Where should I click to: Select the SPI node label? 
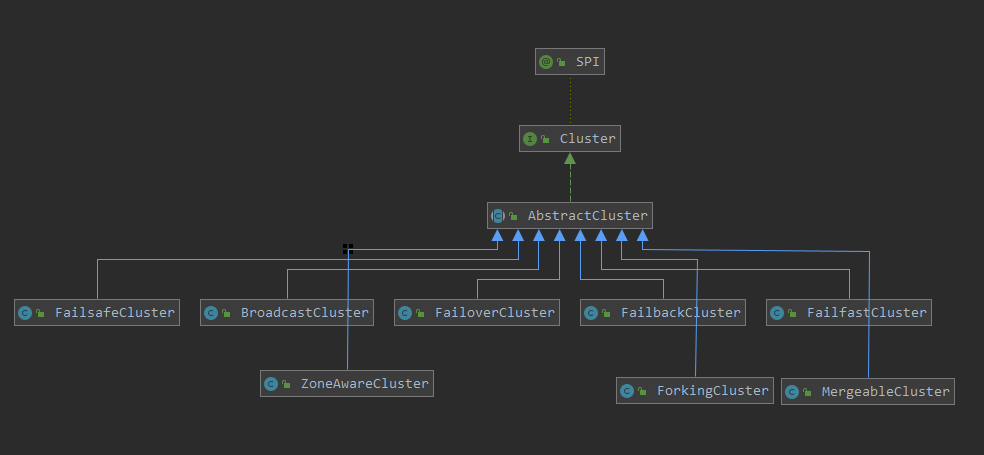[x=589, y=62]
